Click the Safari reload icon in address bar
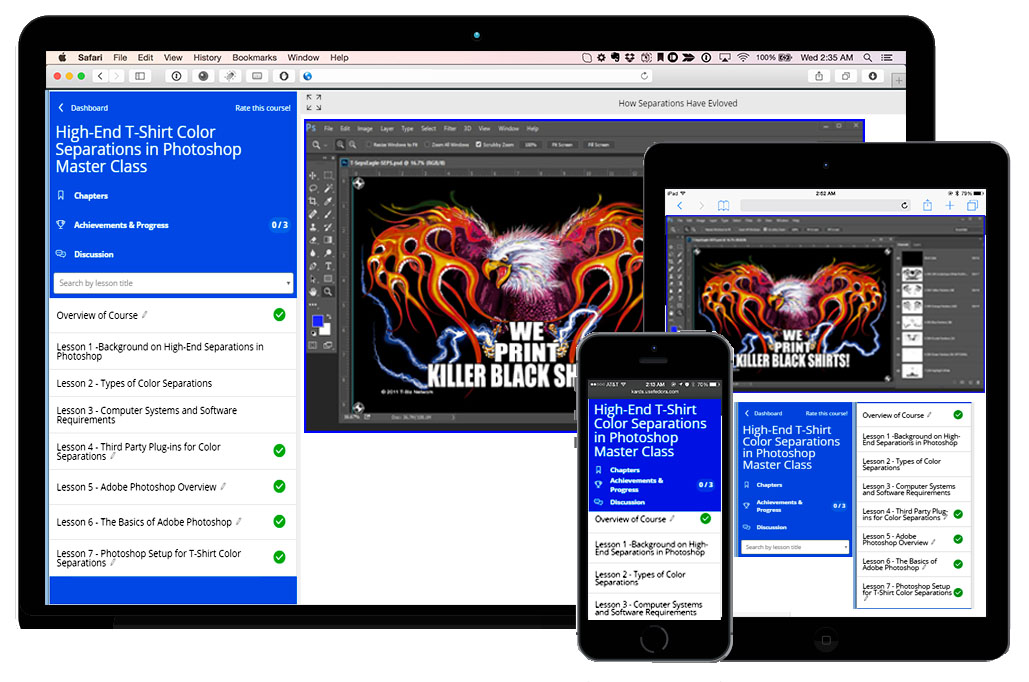The width and height of the screenshot is (1029, 682). pyautogui.click(x=644, y=76)
